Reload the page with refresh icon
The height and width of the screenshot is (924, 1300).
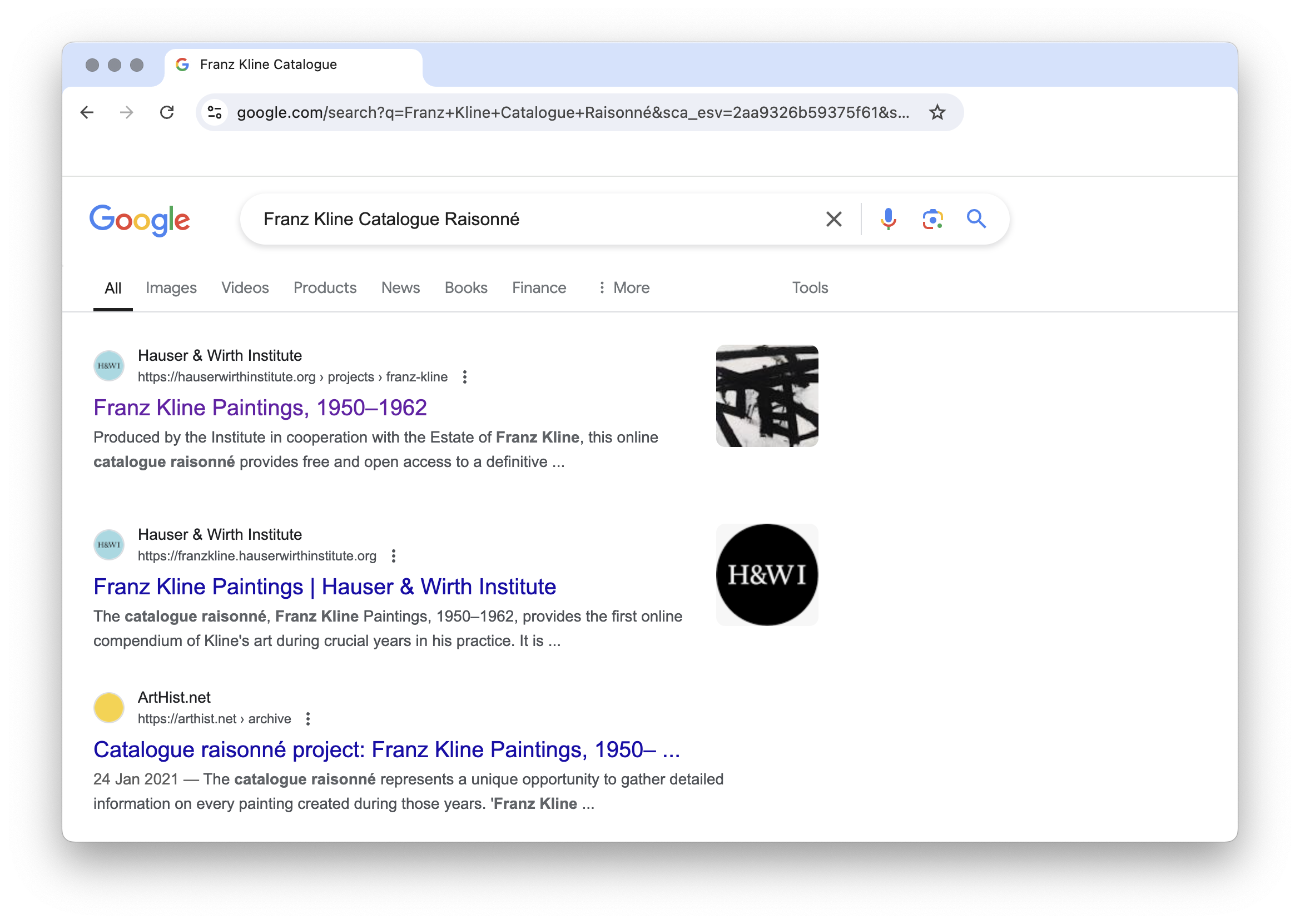coord(167,112)
